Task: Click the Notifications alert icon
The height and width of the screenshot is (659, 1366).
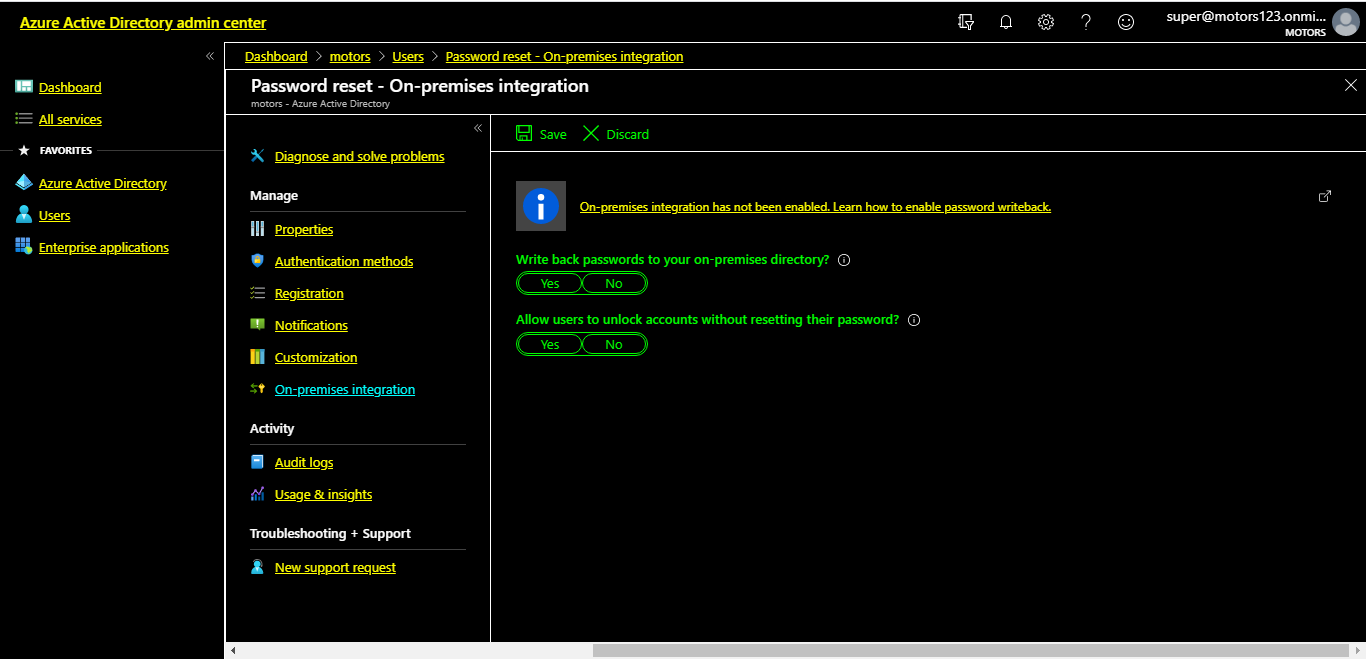Action: tap(258, 325)
